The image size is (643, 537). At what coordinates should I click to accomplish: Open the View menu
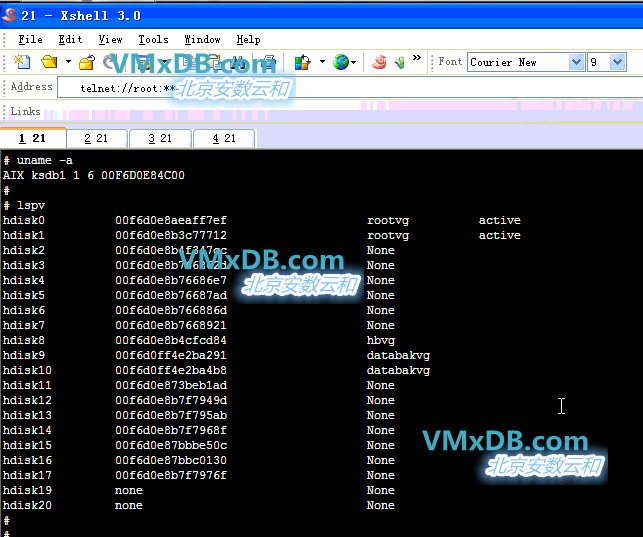click(x=110, y=40)
